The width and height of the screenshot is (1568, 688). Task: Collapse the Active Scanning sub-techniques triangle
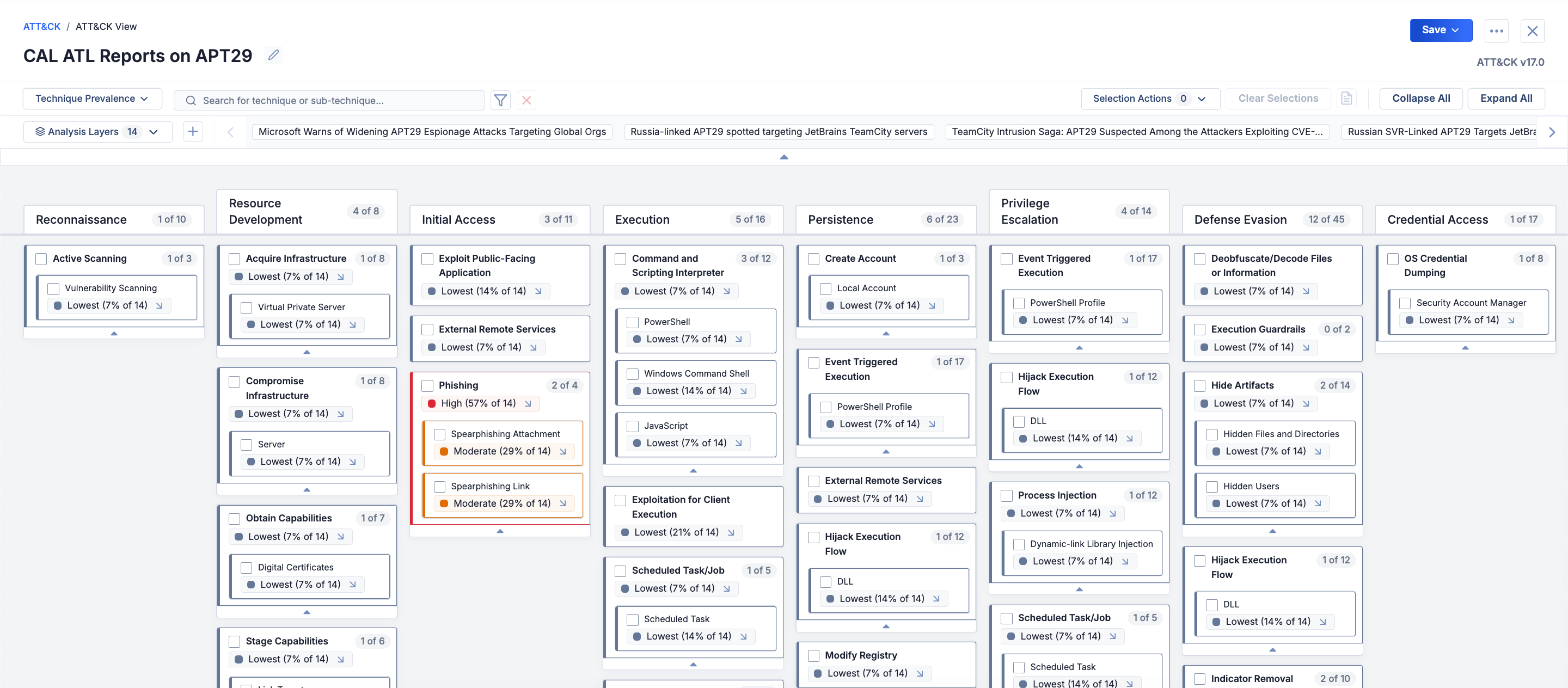click(114, 333)
